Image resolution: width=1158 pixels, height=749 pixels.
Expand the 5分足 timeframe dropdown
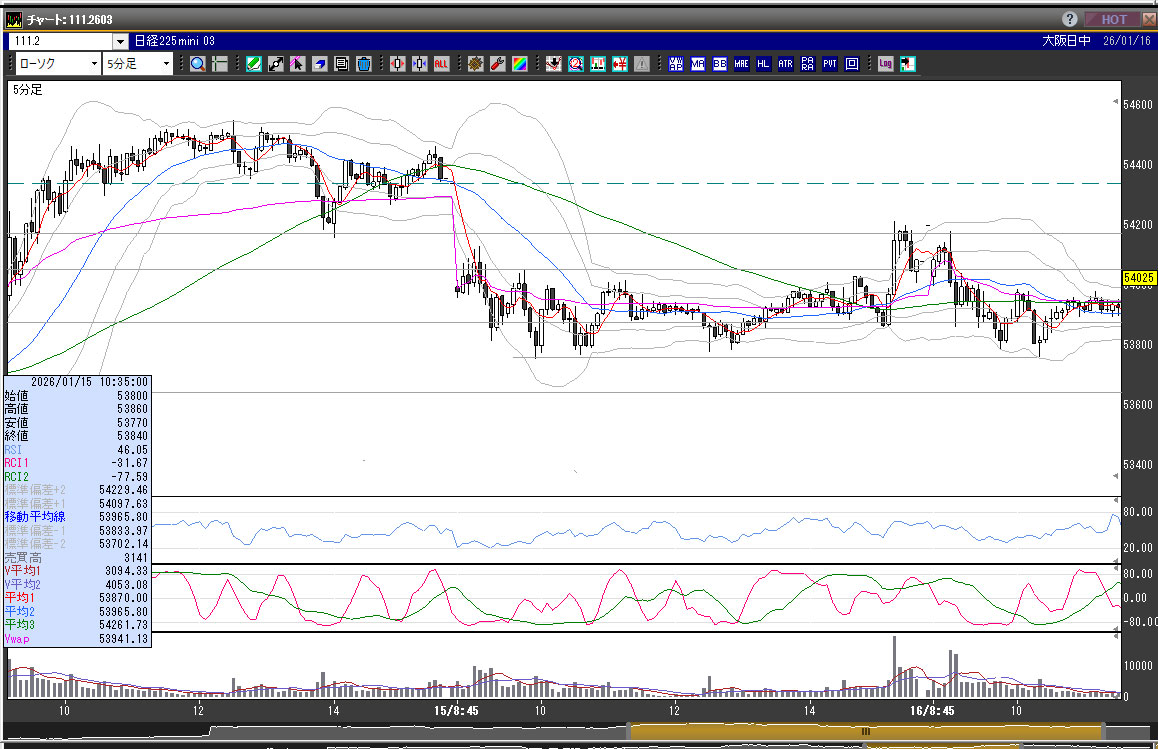point(166,64)
